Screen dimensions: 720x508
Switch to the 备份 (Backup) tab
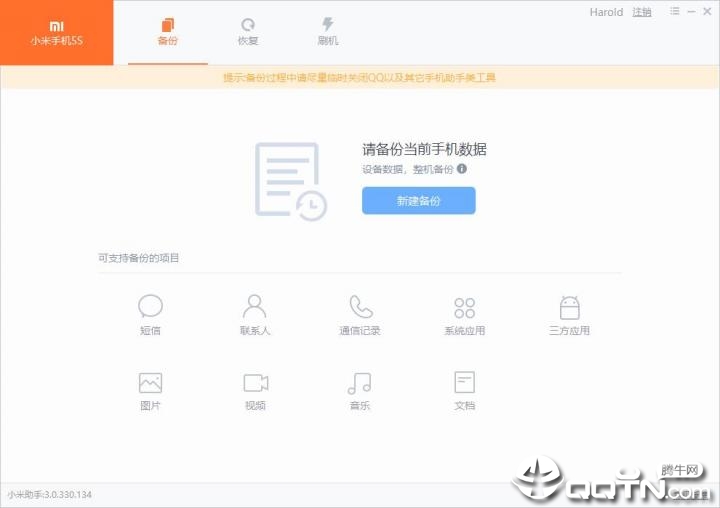point(168,32)
